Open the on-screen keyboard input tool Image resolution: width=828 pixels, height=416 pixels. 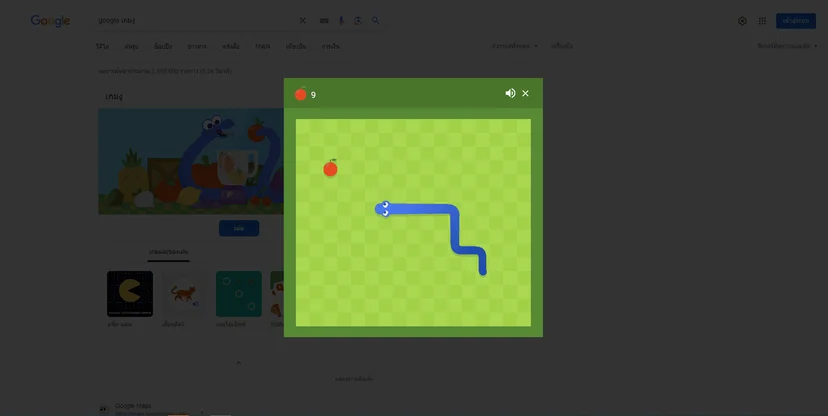click(324, 21)
